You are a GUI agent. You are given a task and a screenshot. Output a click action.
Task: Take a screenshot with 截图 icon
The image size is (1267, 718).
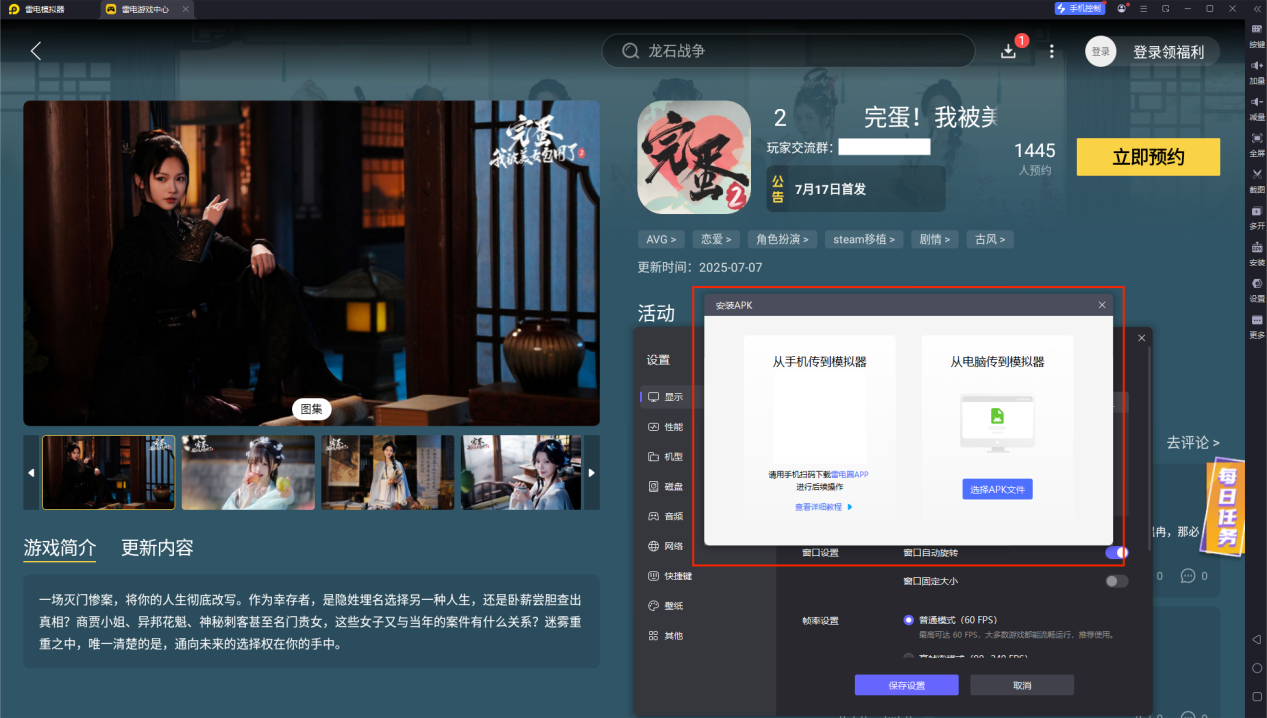1257,180
